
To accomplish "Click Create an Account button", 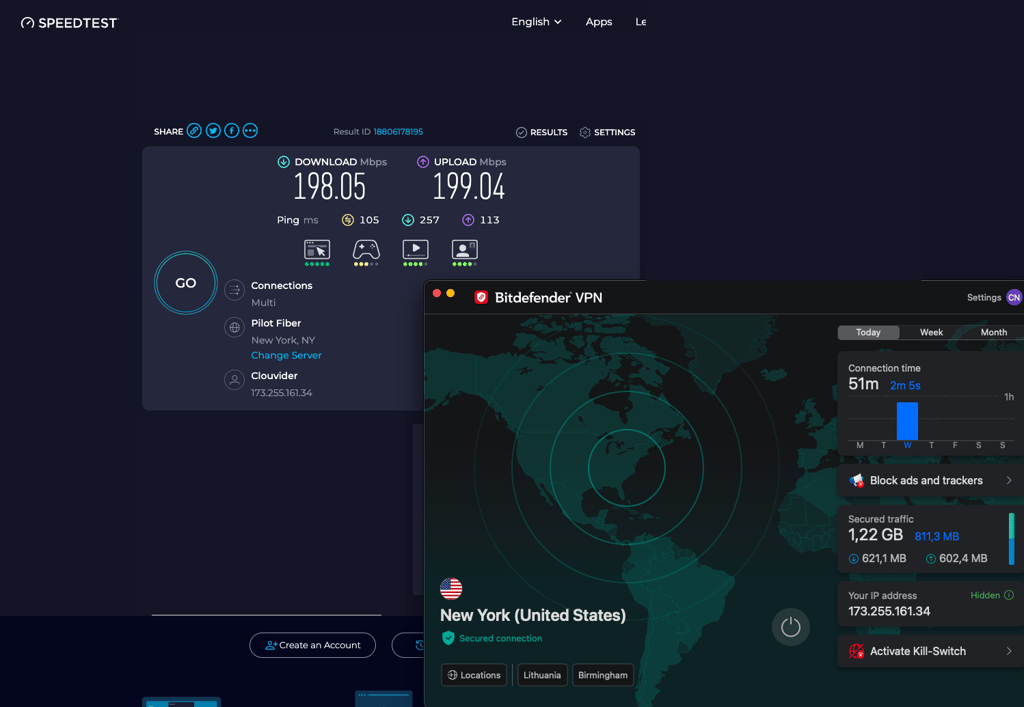I will point(313,645).
